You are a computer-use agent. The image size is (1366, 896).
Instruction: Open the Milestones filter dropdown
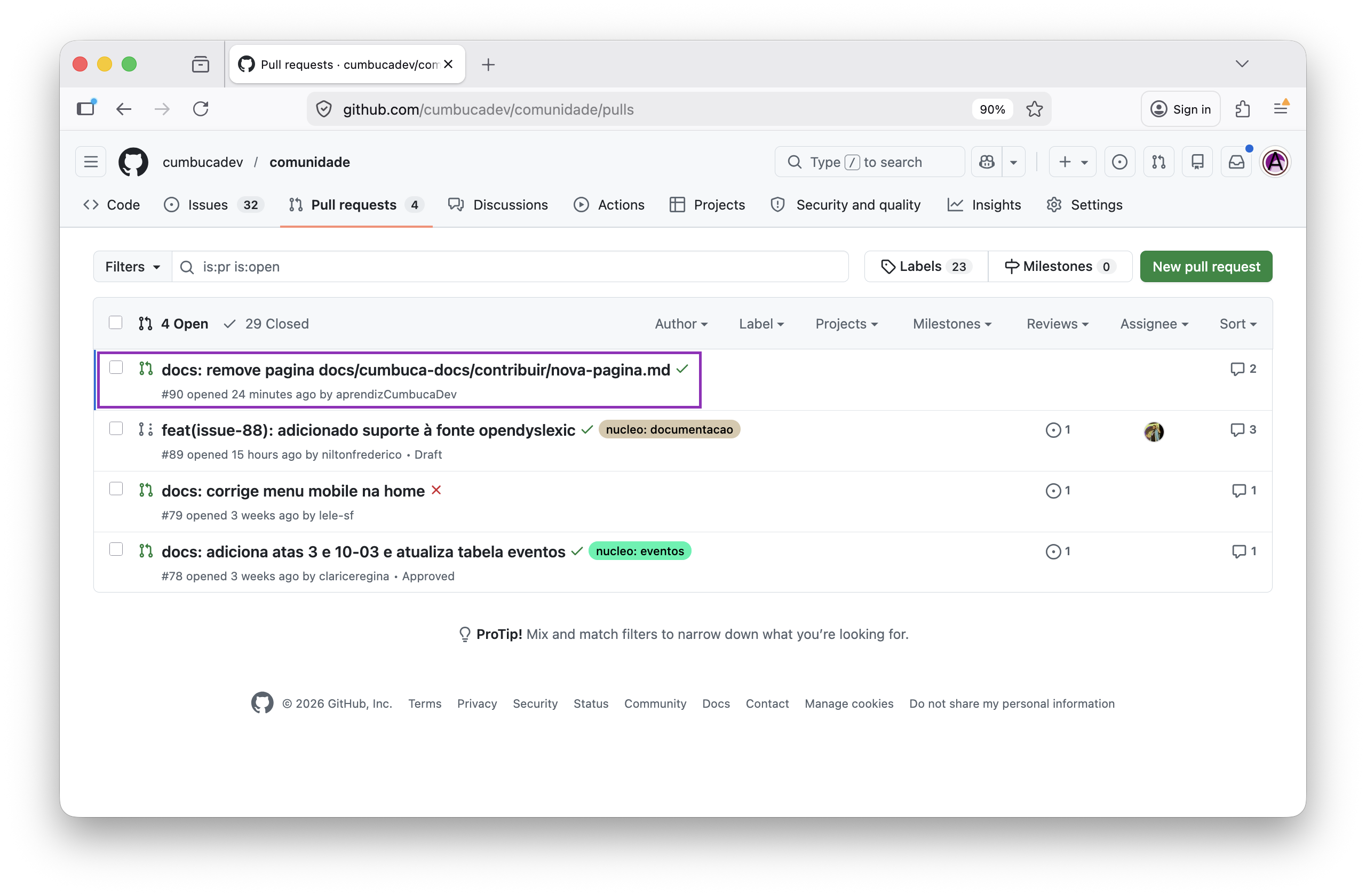coord(951,324)
